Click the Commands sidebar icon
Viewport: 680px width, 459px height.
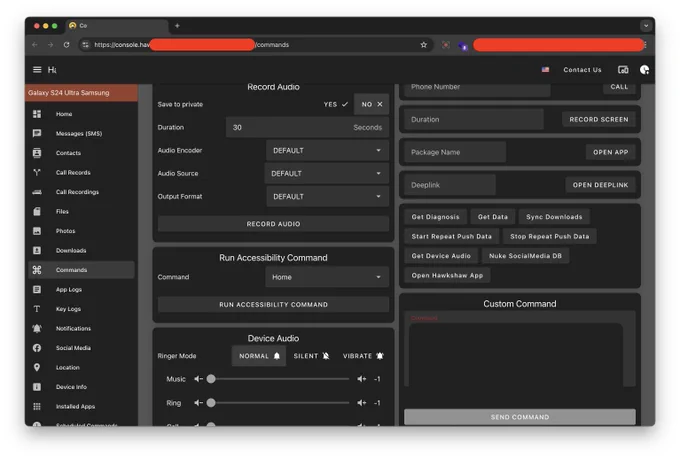click(37, 270)
